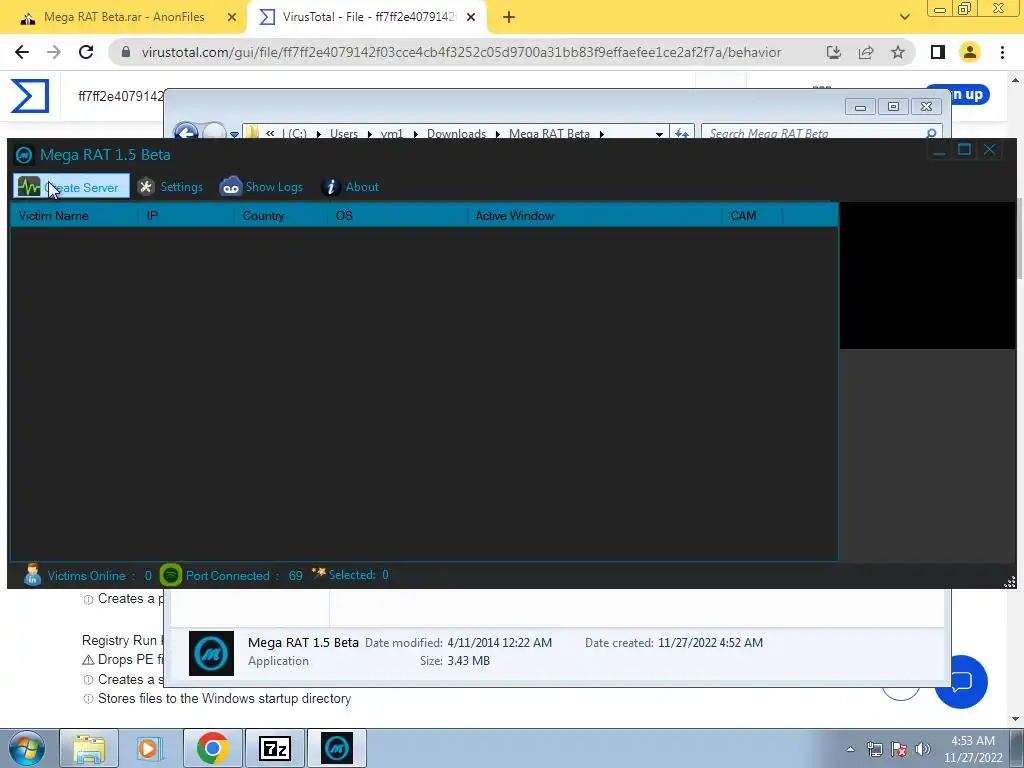Viewport: 1024px width, 768px height.
Task: Switch to the VirusTotal File tab
Action: click(366, 17)
